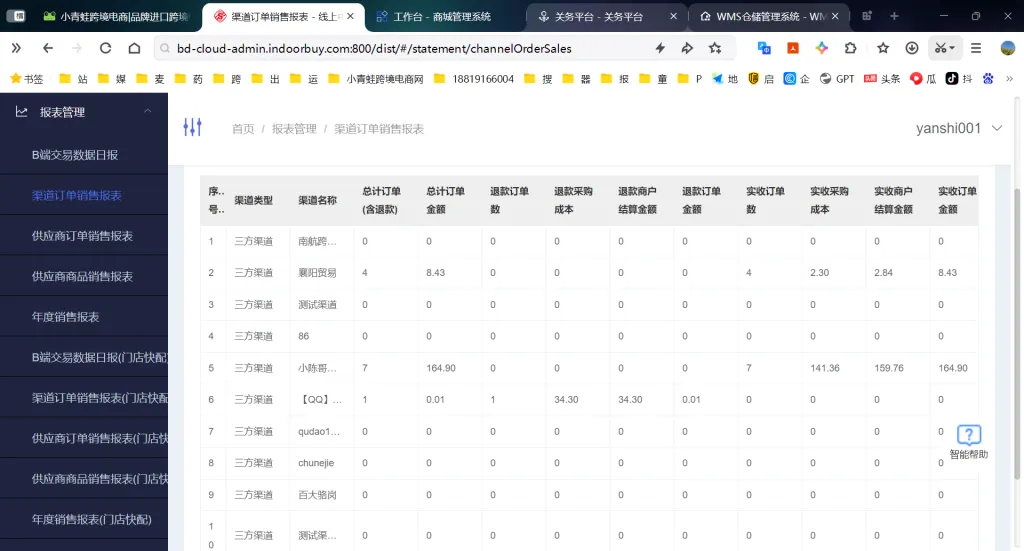
Task: Close the 渠道订单销售报表 browser tab
Action: [x=351, y=16]
